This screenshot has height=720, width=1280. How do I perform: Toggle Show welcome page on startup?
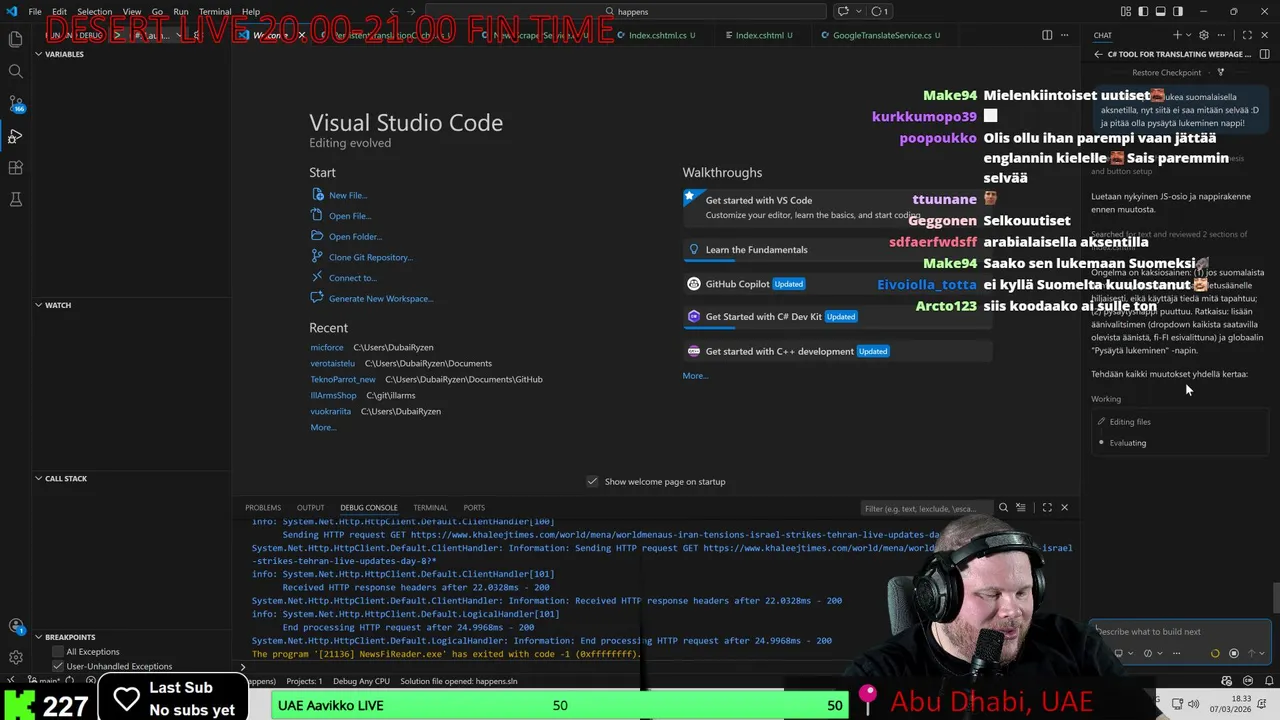592,481
